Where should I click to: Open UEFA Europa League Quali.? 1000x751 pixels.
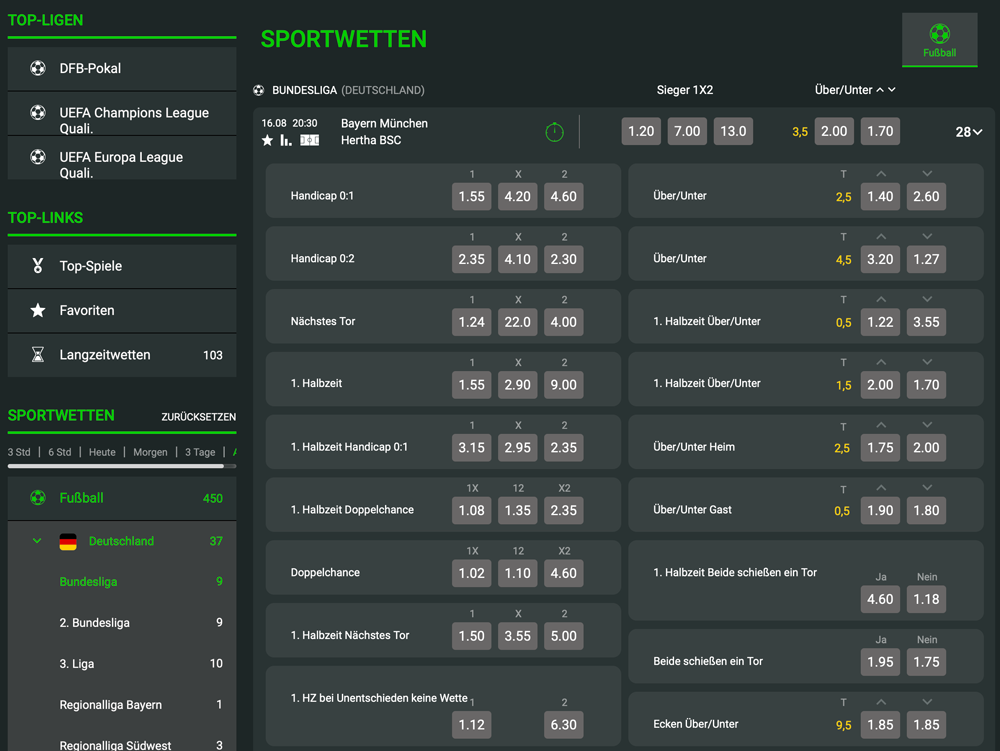point(122,157)
